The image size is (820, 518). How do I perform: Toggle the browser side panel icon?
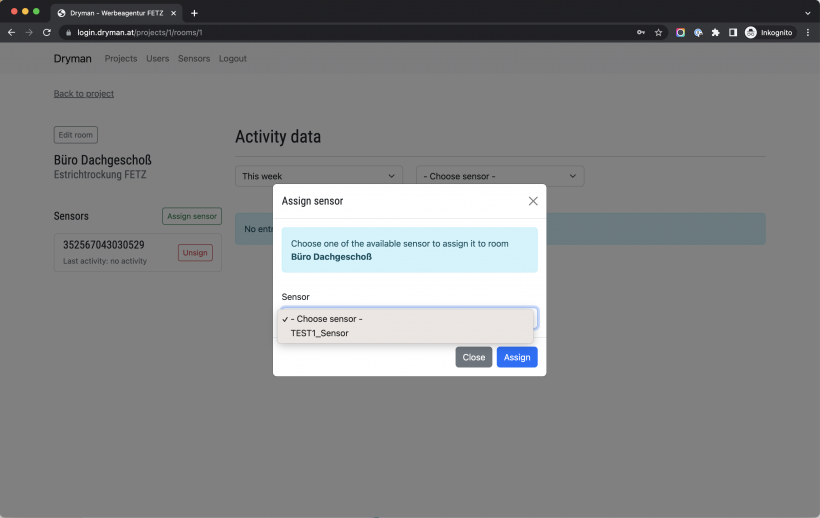(733, 32)
